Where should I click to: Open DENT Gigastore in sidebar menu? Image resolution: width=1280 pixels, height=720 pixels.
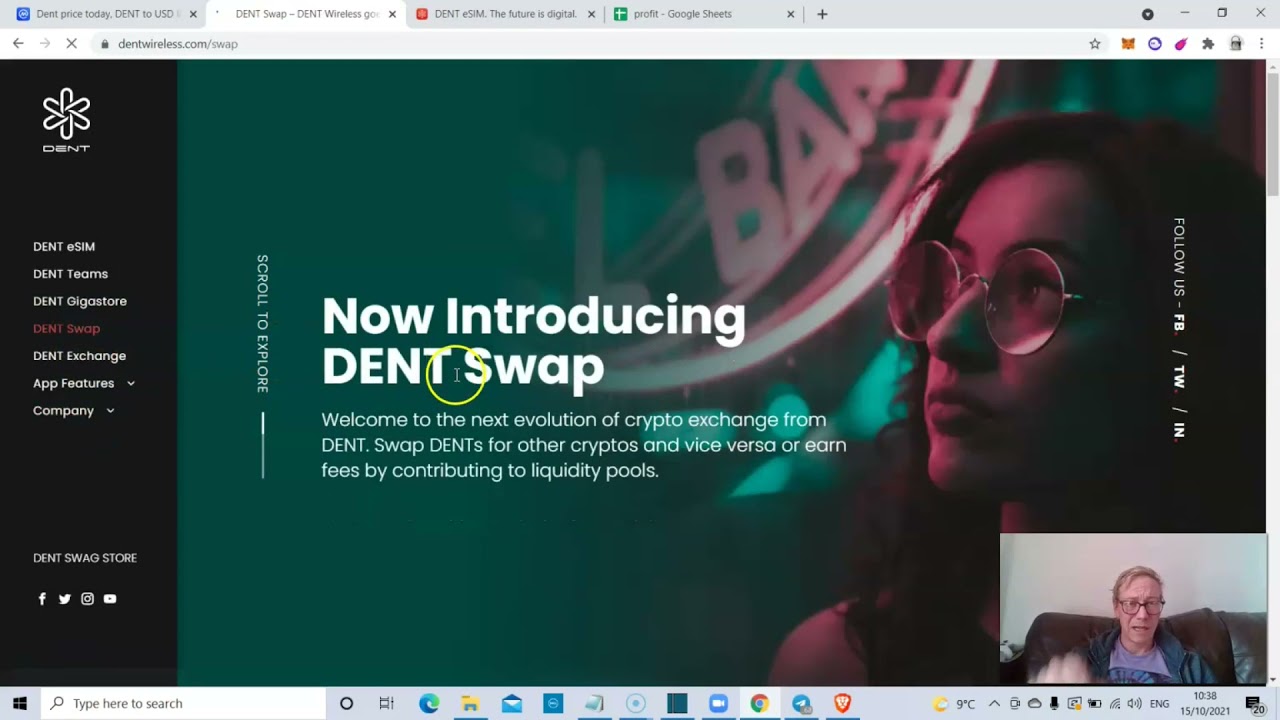[80, 301]
